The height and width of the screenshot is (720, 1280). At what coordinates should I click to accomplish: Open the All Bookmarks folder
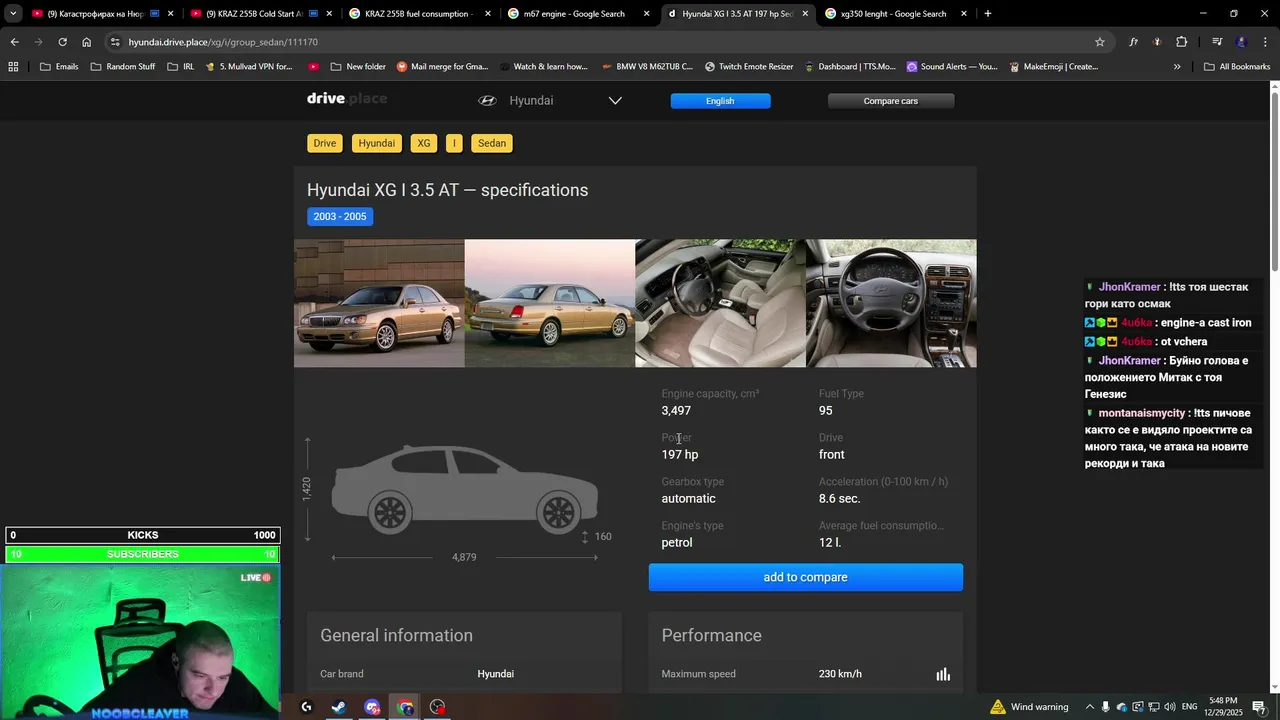pyautogui.click(x=1237, y=67)
